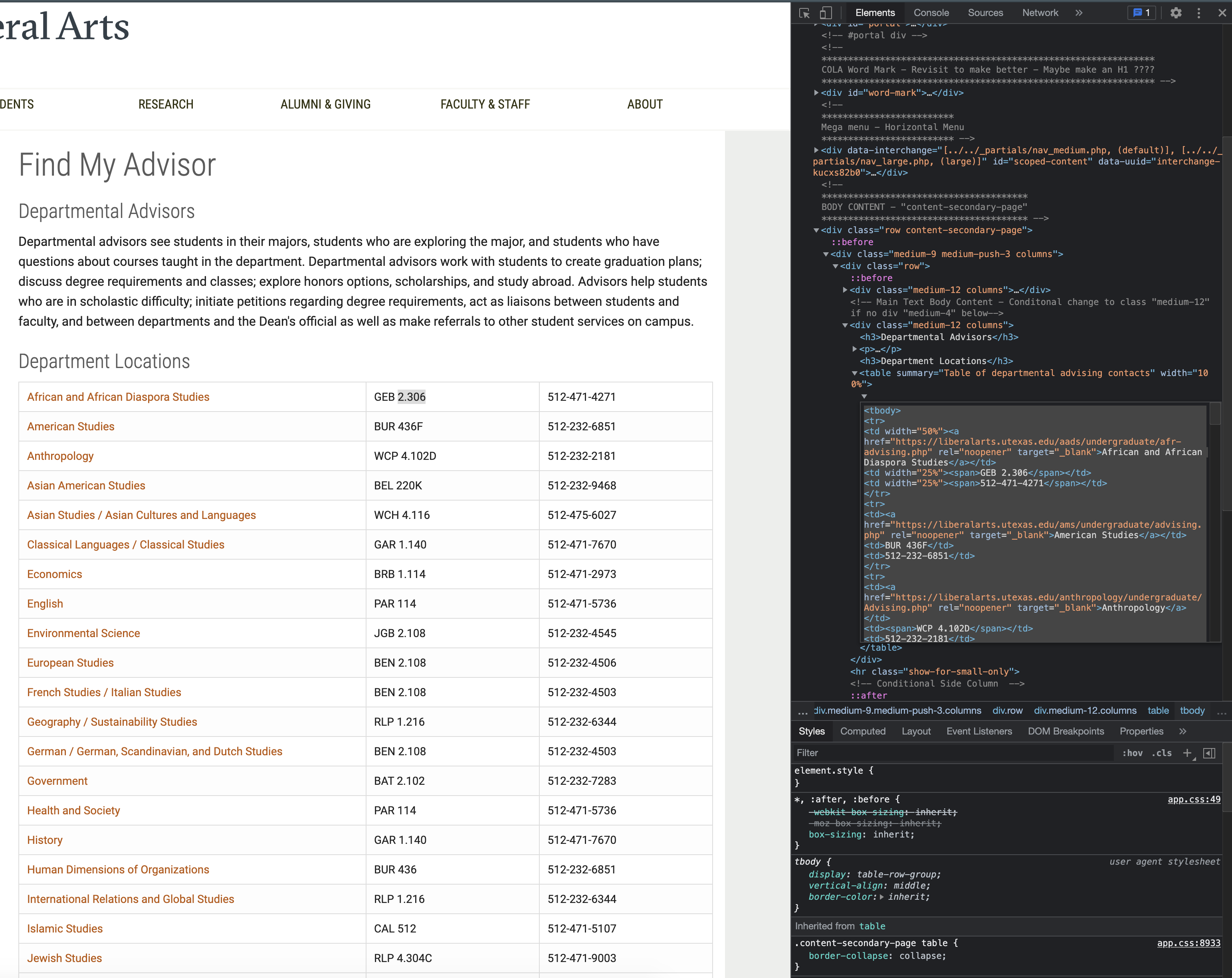Screen dimensions: 1232x978
Task: Open the issues counter badge showing 1
Action: click(x=1141, y=12)
